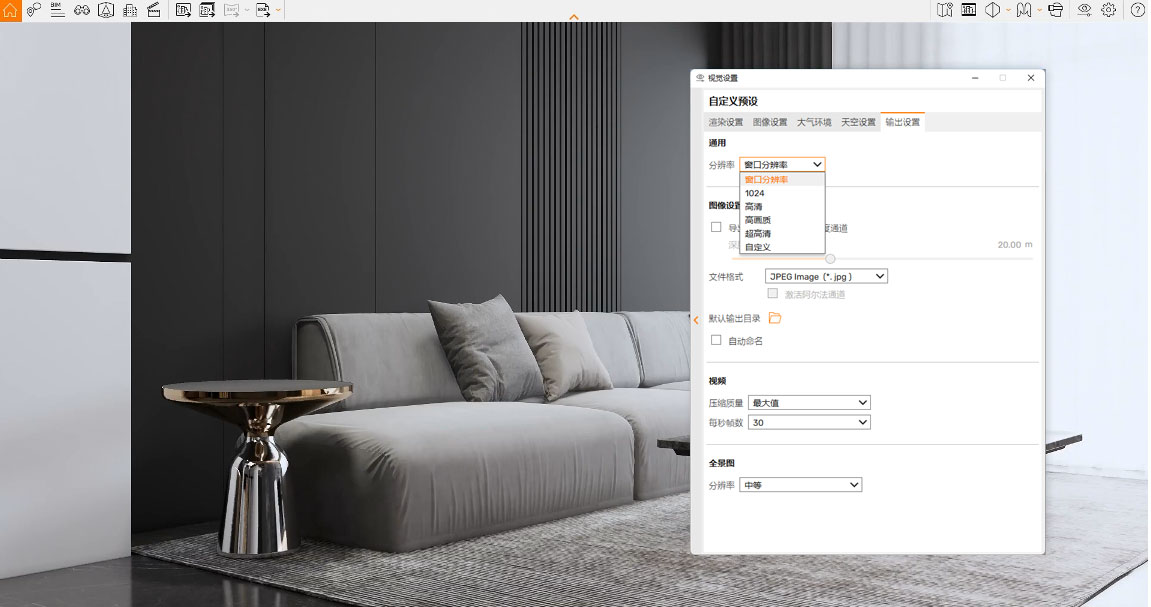Click the export 3D box image icon

[x=207, y=10]
